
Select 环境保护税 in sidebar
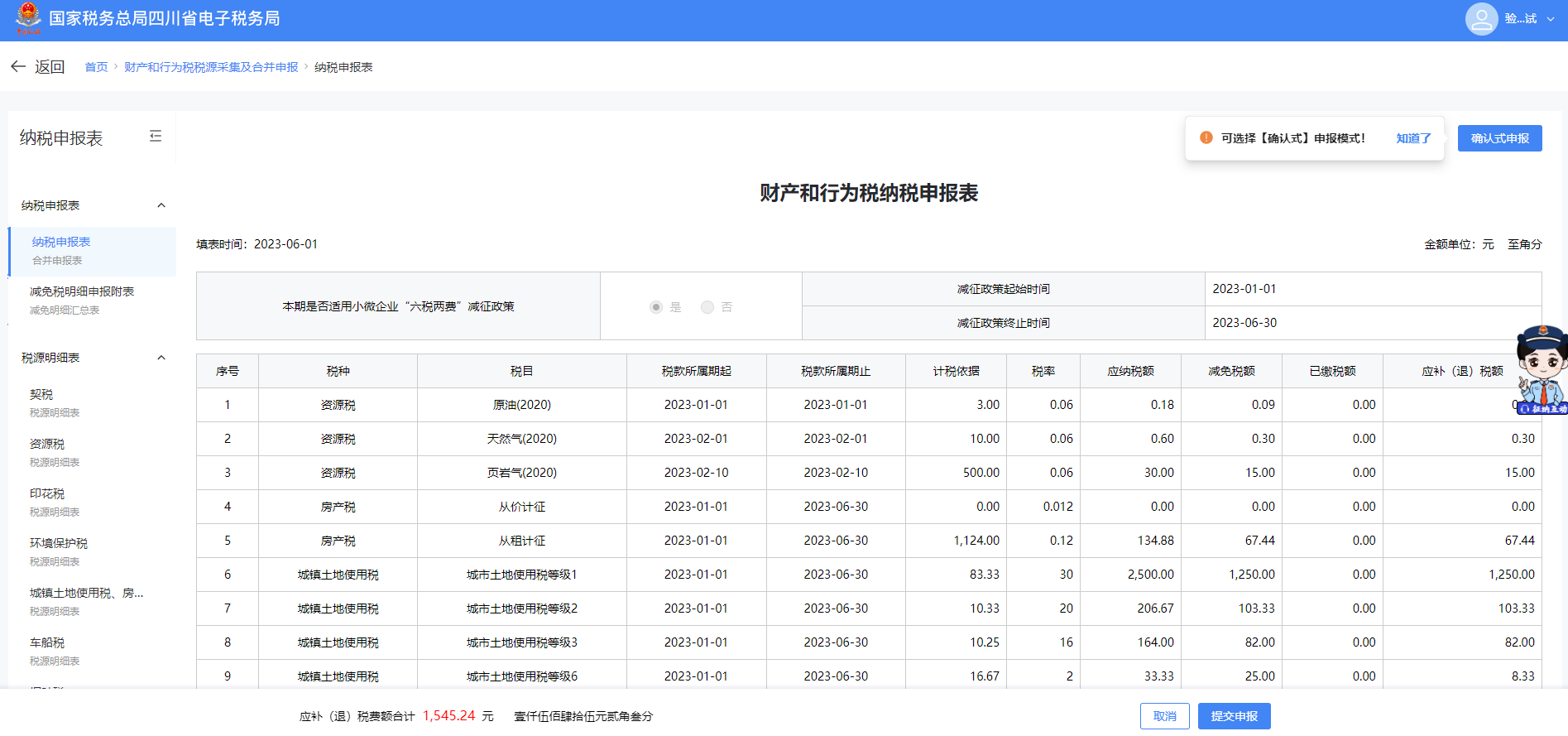click(59, 544)
